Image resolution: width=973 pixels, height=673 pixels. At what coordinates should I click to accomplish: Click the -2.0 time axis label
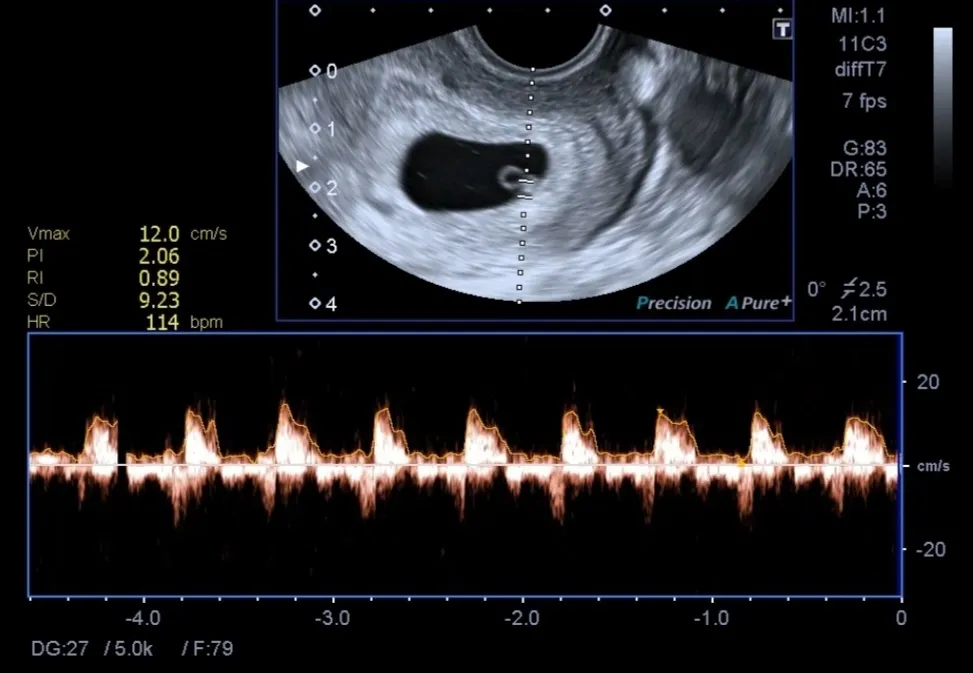[522, 618]
